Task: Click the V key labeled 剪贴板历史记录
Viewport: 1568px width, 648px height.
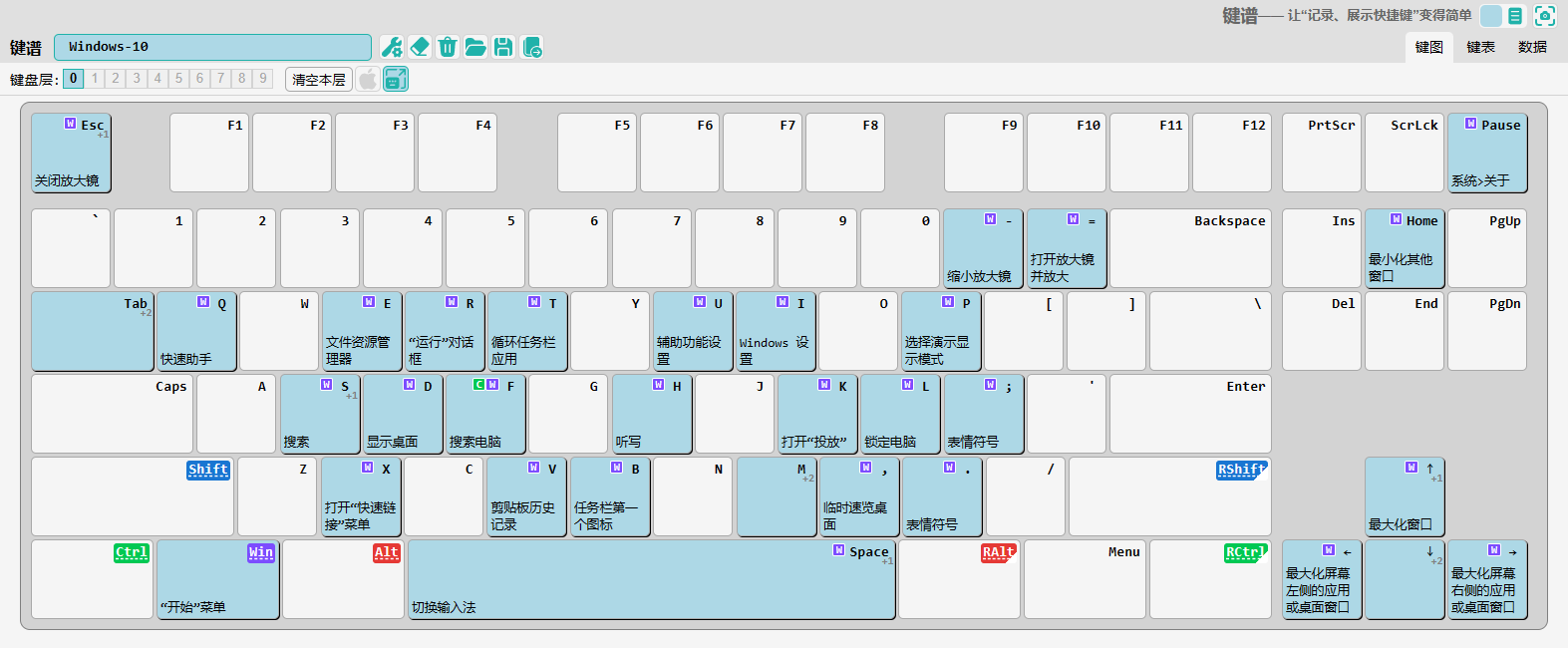Action: coord(526,496)
